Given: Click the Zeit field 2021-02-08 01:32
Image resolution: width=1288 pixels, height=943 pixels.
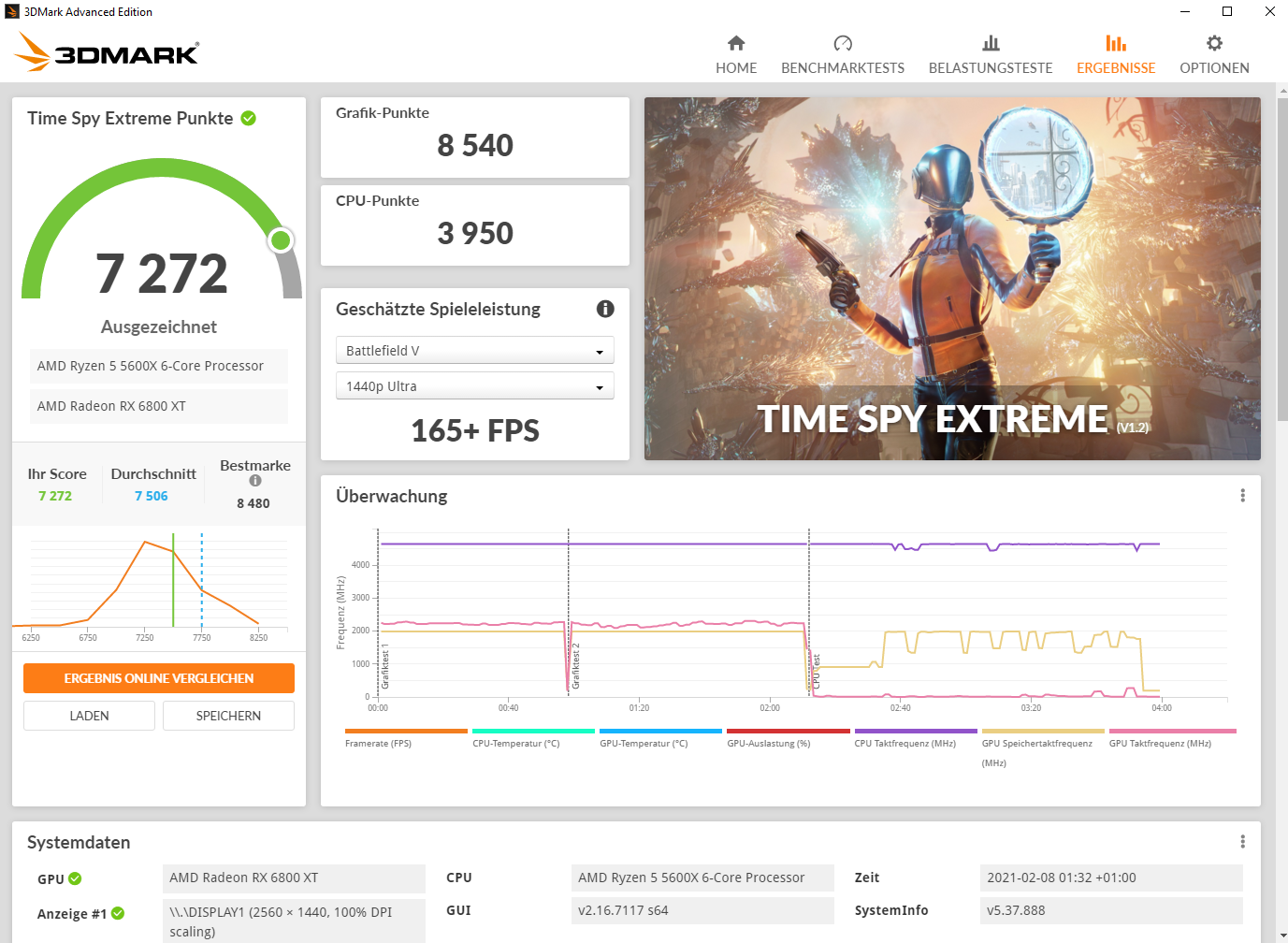Looking at the screenshot, I should (x=1111, y=878).
